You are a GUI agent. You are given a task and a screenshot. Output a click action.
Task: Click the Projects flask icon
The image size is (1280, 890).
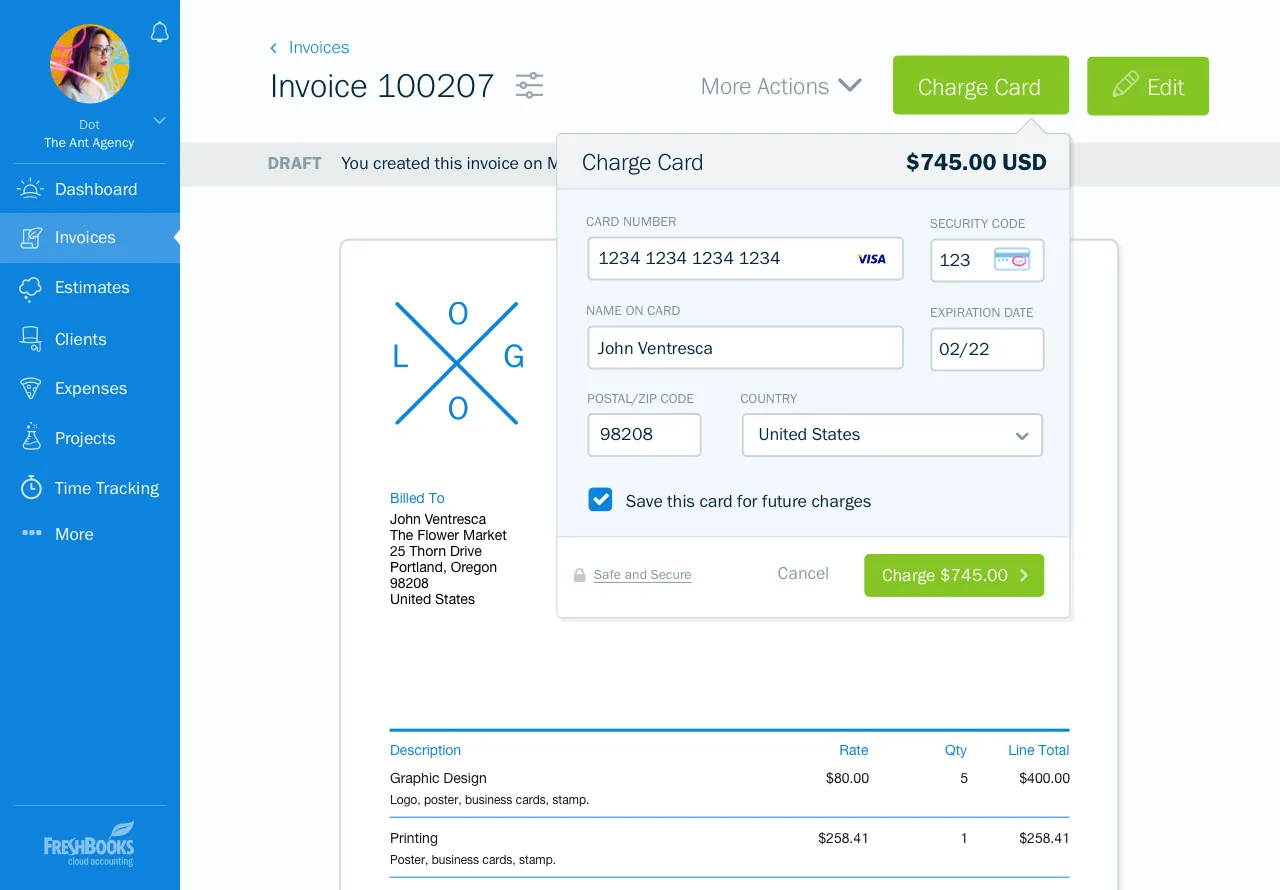point(31,438)
